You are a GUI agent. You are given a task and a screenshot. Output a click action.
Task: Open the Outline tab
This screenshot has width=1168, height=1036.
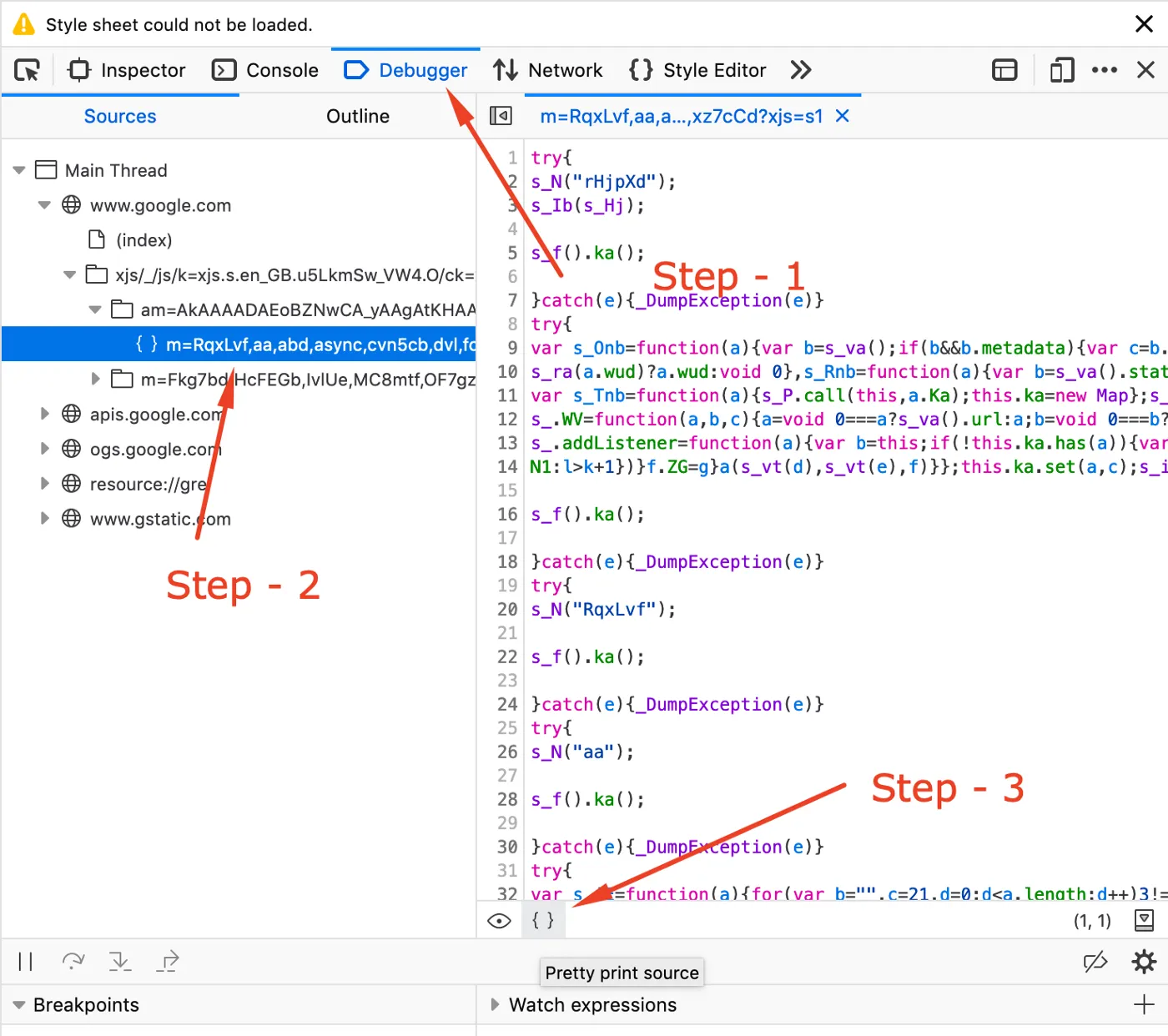(358, 116)
